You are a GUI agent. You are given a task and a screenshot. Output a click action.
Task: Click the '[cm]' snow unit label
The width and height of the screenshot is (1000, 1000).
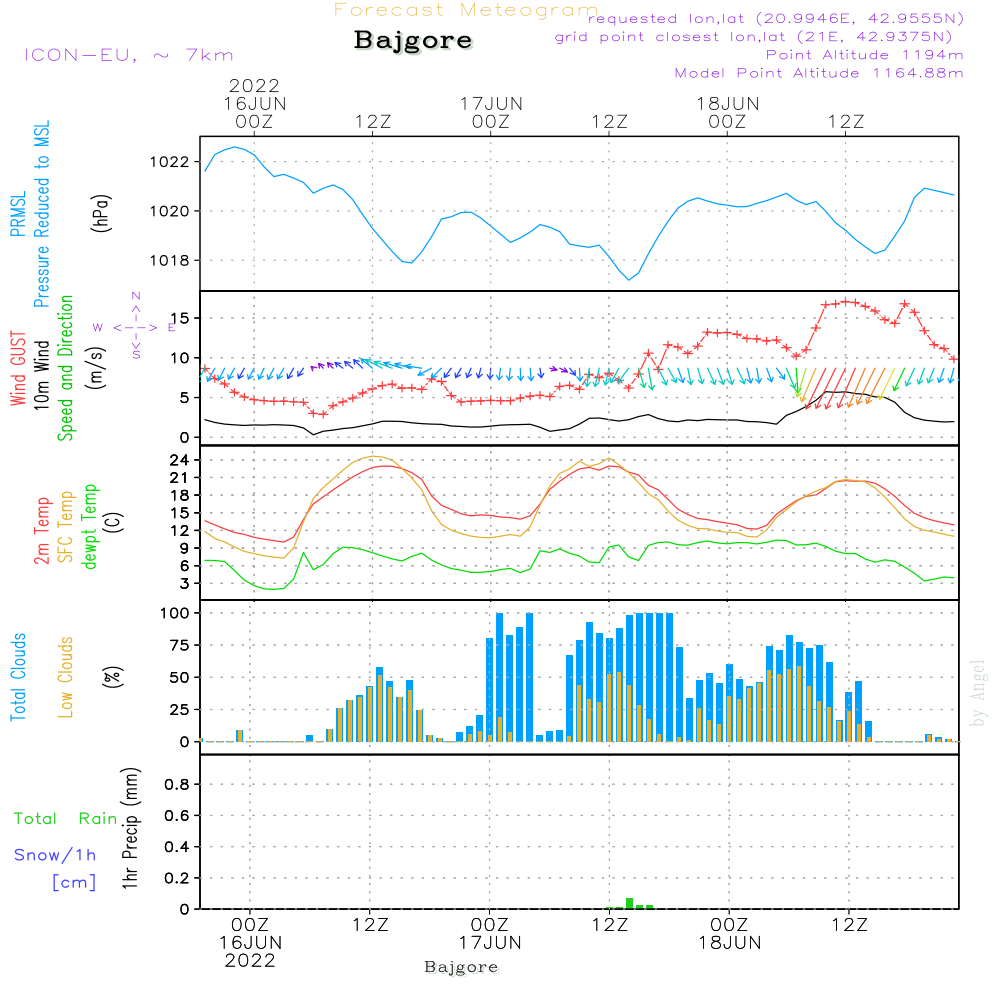74,883
